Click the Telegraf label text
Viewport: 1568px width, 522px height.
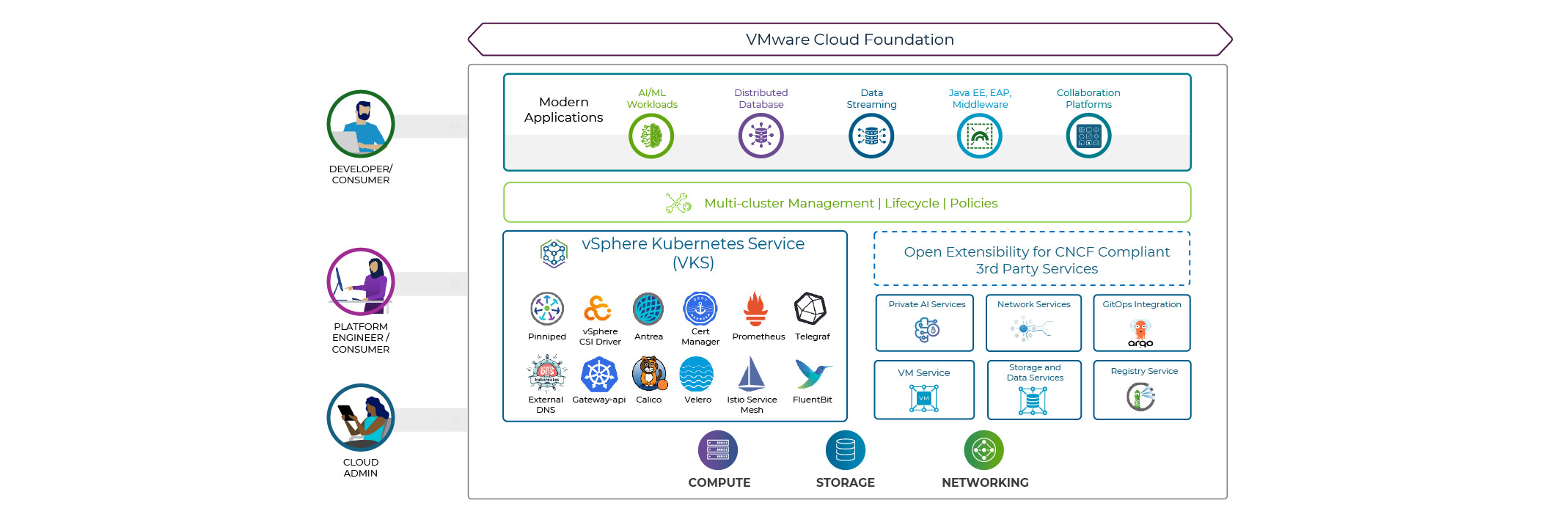(x=813, y=337)
